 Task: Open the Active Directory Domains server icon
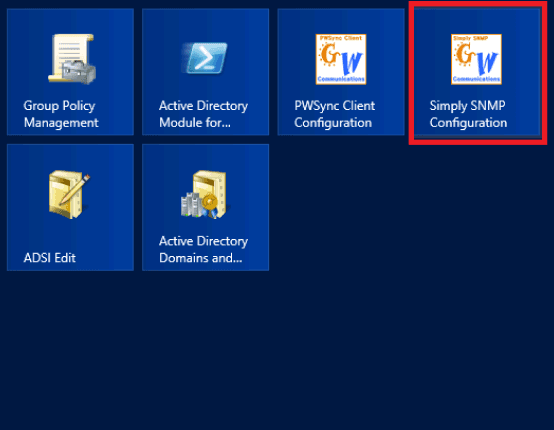click(204, 195)
